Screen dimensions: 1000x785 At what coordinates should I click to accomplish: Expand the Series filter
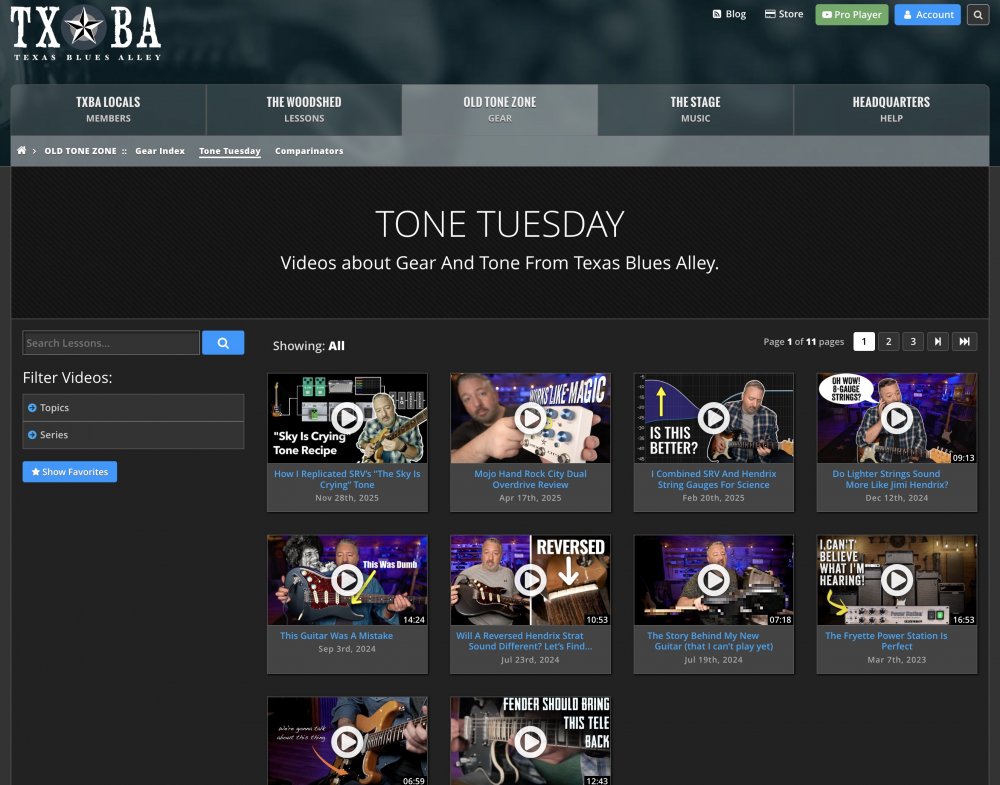point(133,435)
